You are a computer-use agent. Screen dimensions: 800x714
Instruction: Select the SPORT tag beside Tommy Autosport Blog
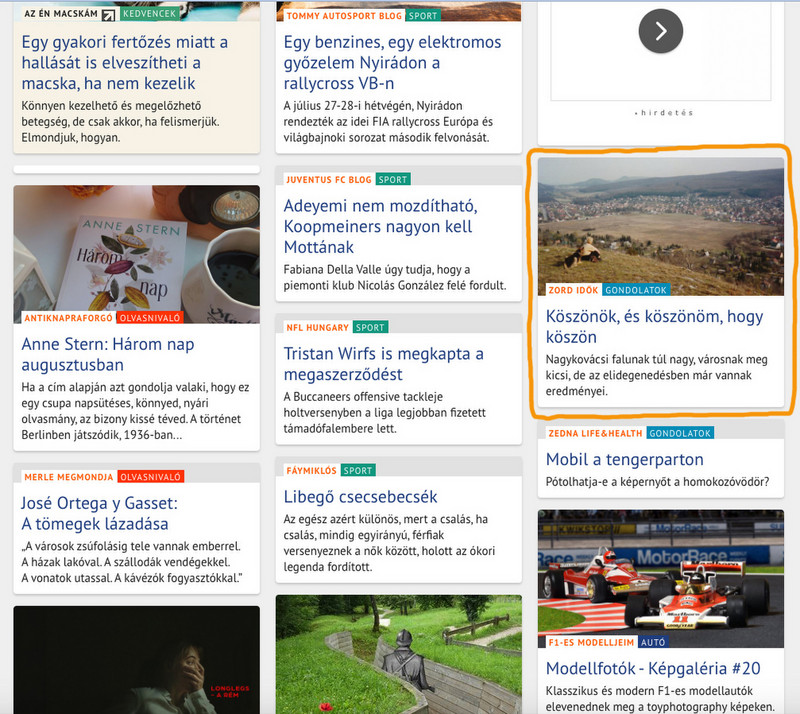(423, 16)
